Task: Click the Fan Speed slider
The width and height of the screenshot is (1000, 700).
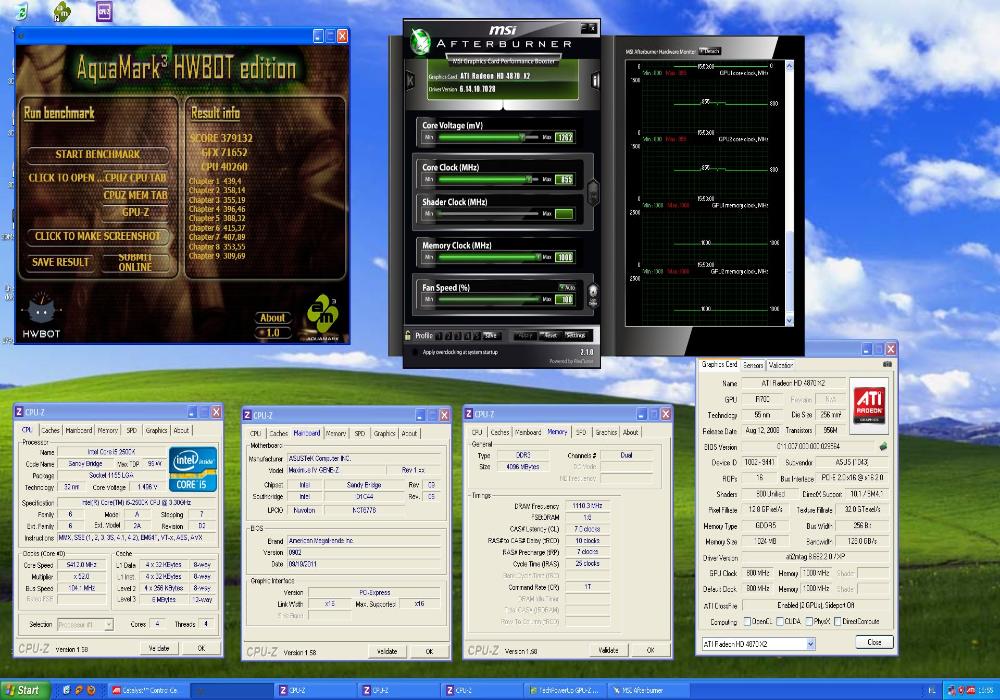Action: (x=489, y=299)
